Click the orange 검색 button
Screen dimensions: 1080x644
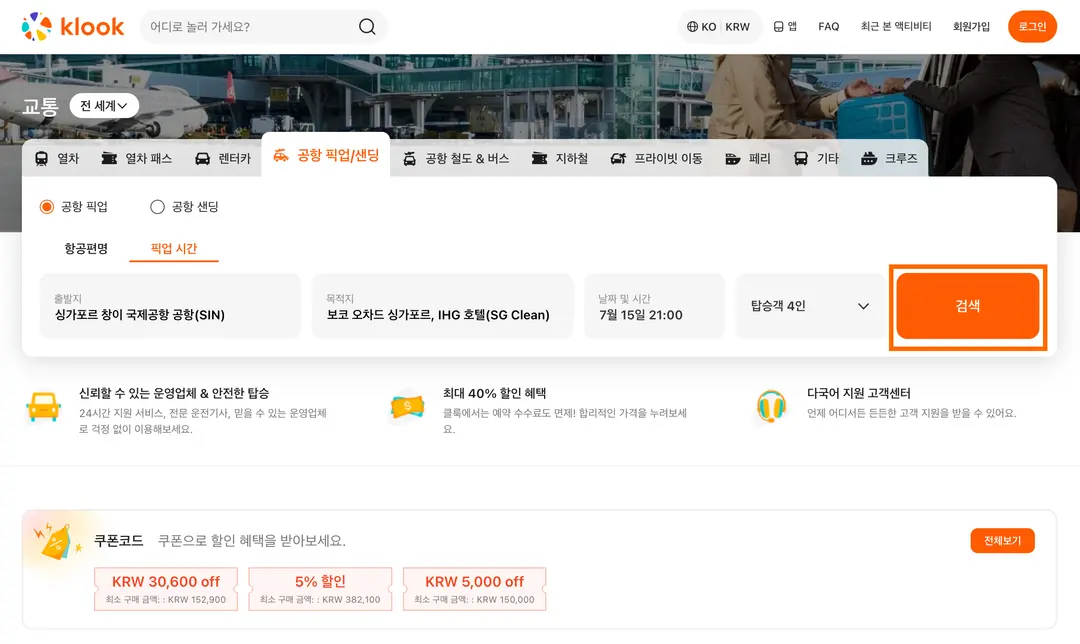[968, 306]
